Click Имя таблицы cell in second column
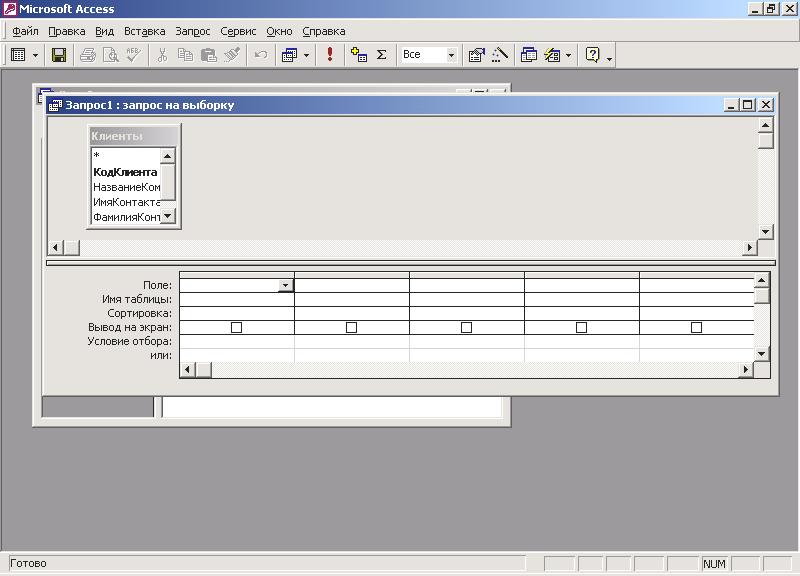800x576 pixels. (x=352, y=299)
